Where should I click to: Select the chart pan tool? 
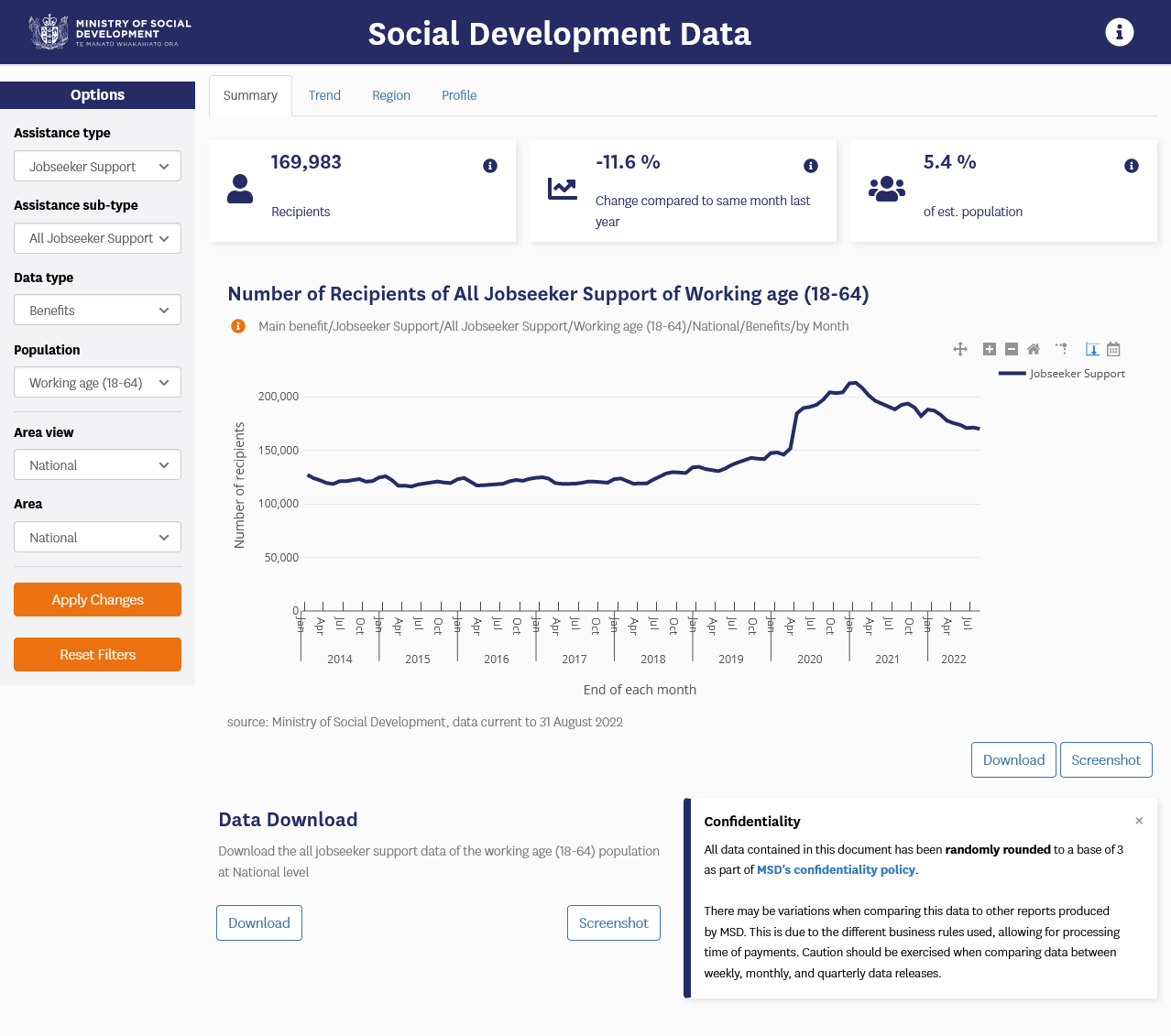coord(960,349)
